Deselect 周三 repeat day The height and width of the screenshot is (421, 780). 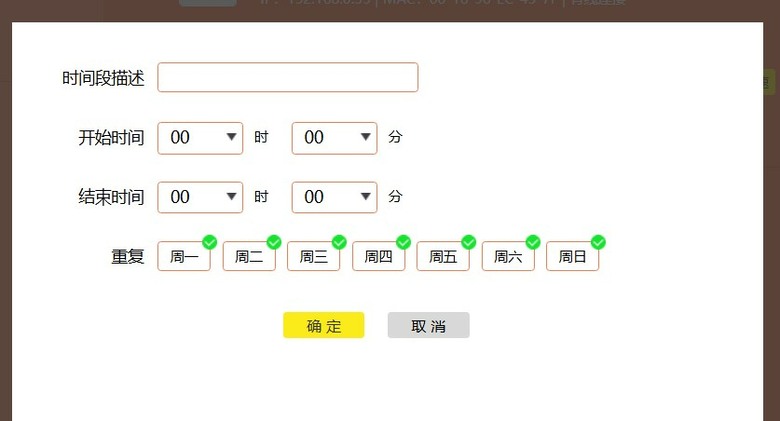pos(313,256)
